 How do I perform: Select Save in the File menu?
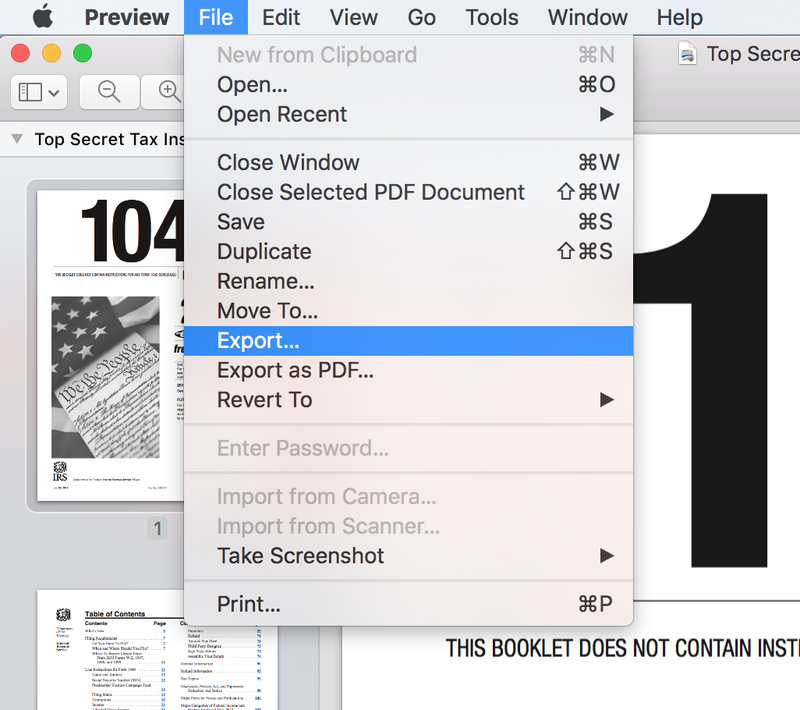pos(408,222)
